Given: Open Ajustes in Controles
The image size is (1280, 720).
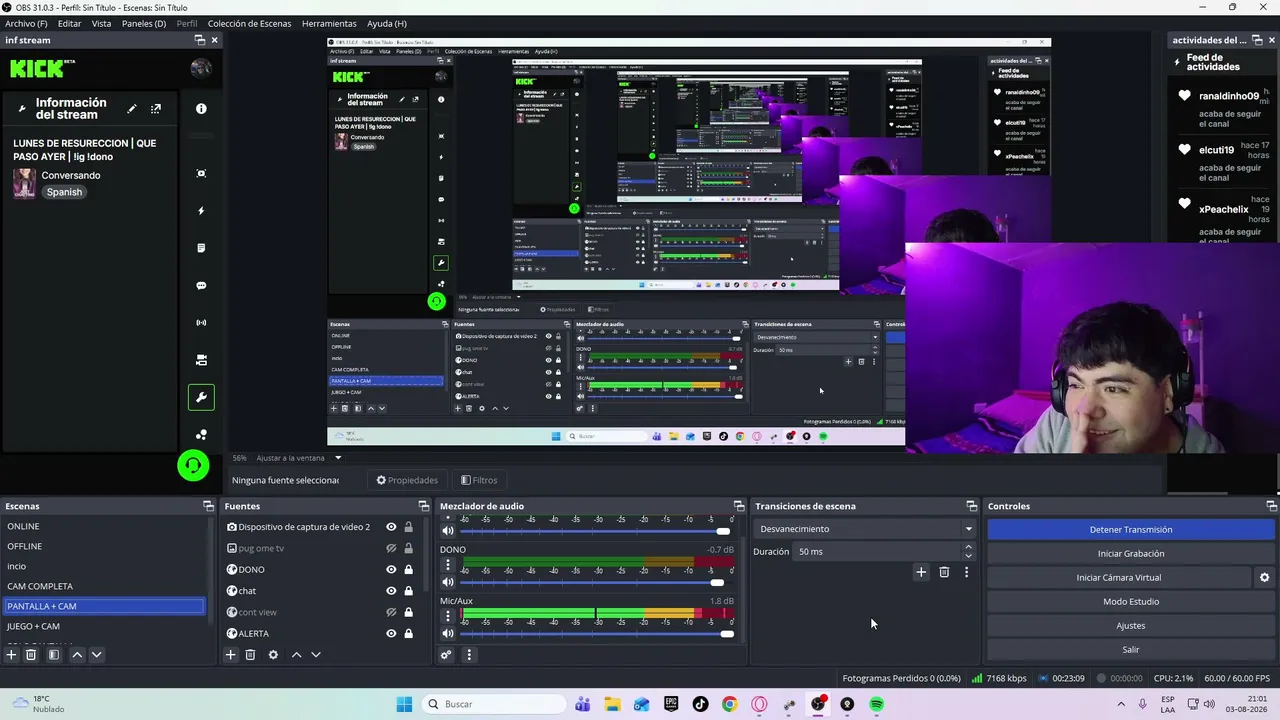Looking at the screenshot, I should 1131,626.
